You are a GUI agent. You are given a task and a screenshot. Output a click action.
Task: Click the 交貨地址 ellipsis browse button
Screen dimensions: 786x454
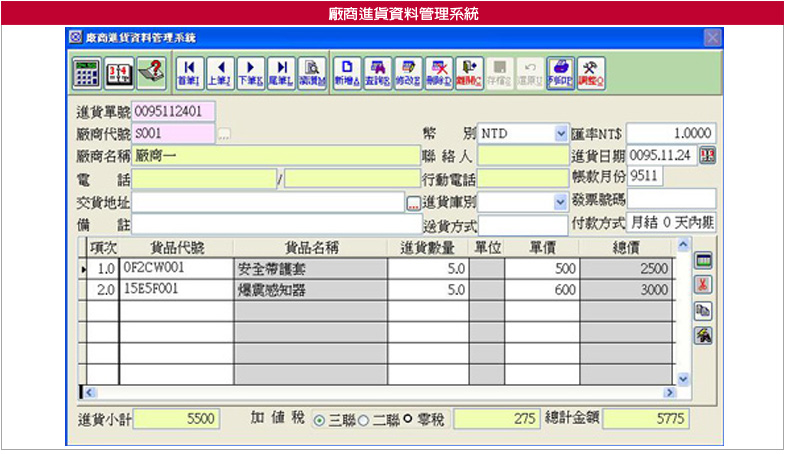click(x=413, y=203)
